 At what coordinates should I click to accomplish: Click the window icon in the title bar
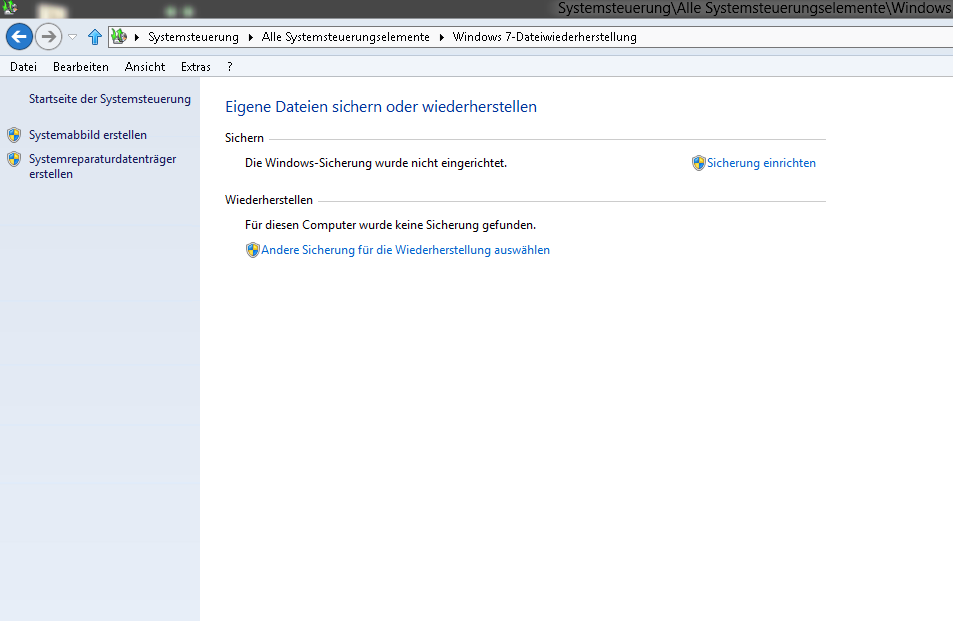[10, 8]
